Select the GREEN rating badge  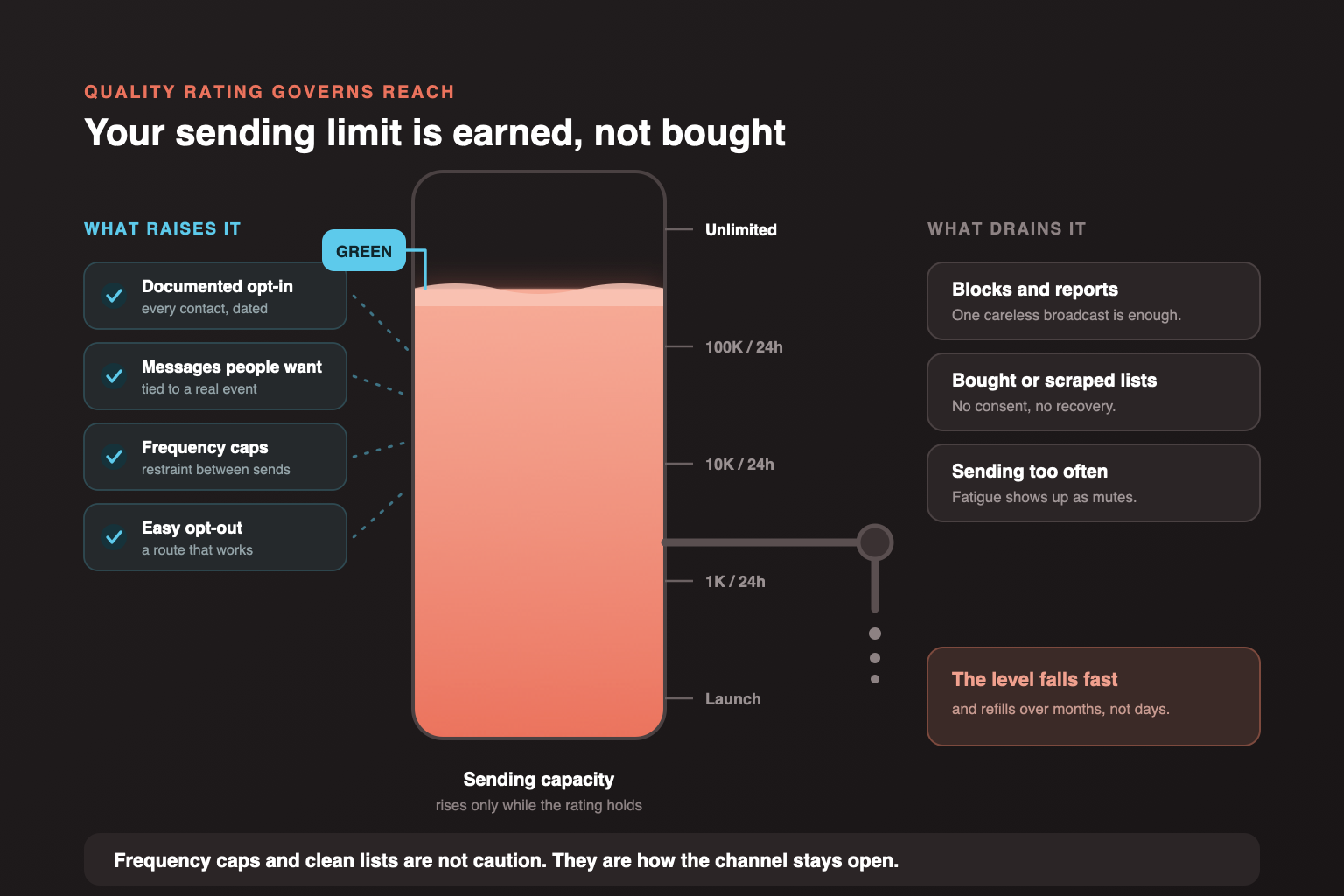point(364,251)
